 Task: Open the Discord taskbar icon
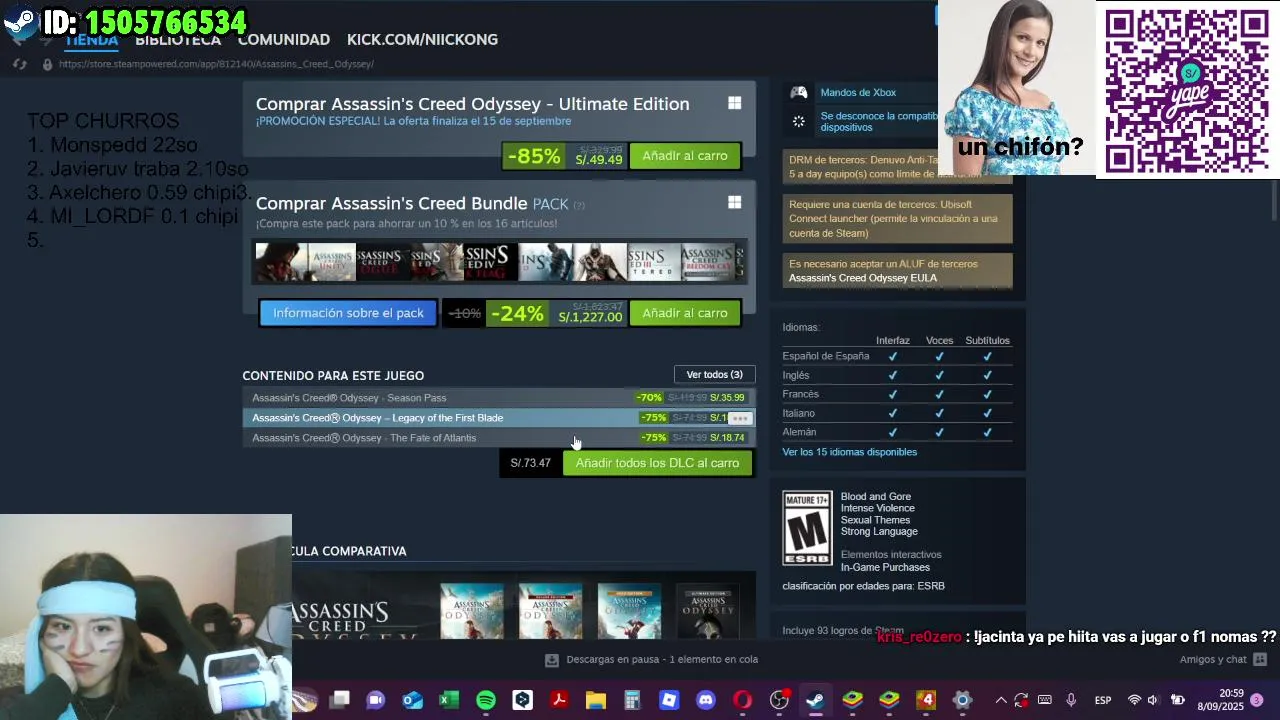click(706, 700)
